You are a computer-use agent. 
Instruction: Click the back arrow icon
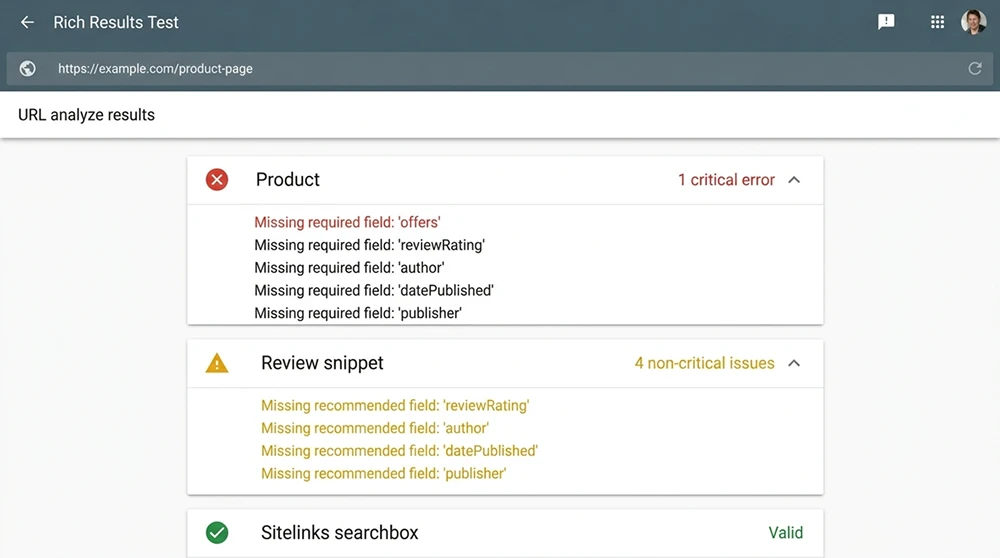[27, 22]
